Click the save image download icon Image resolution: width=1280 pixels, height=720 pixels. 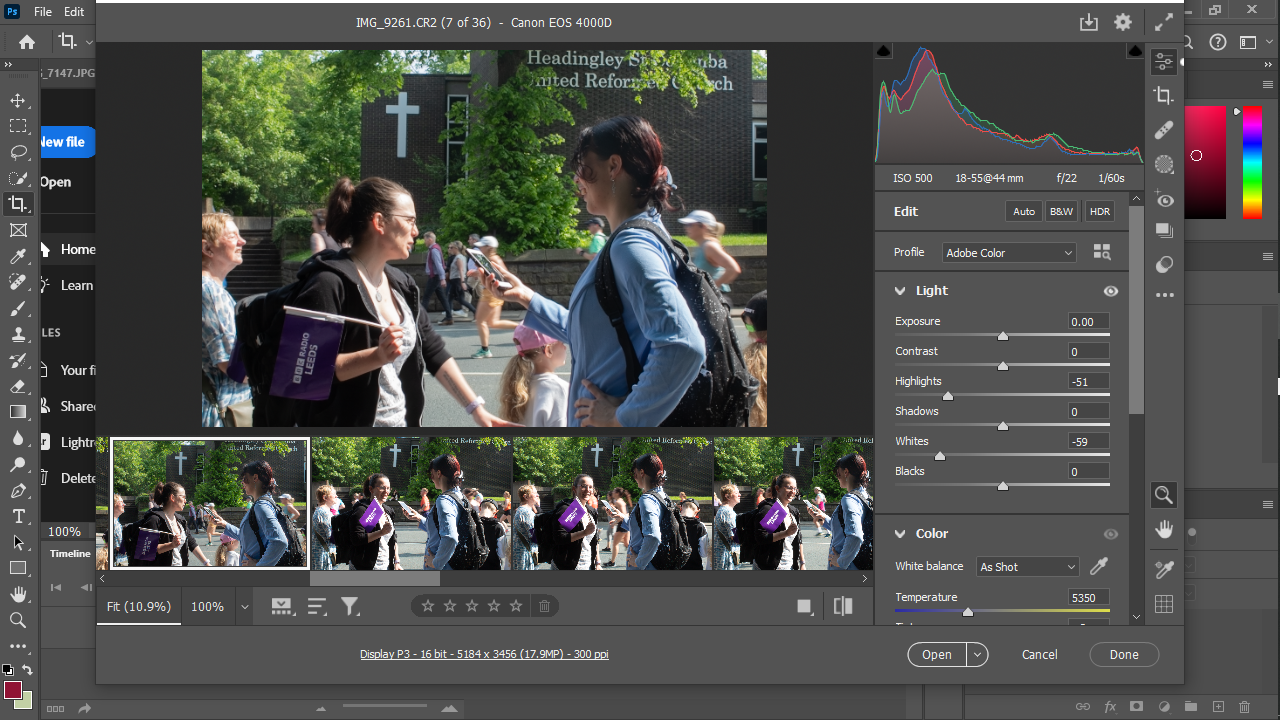pos(1089,22)
